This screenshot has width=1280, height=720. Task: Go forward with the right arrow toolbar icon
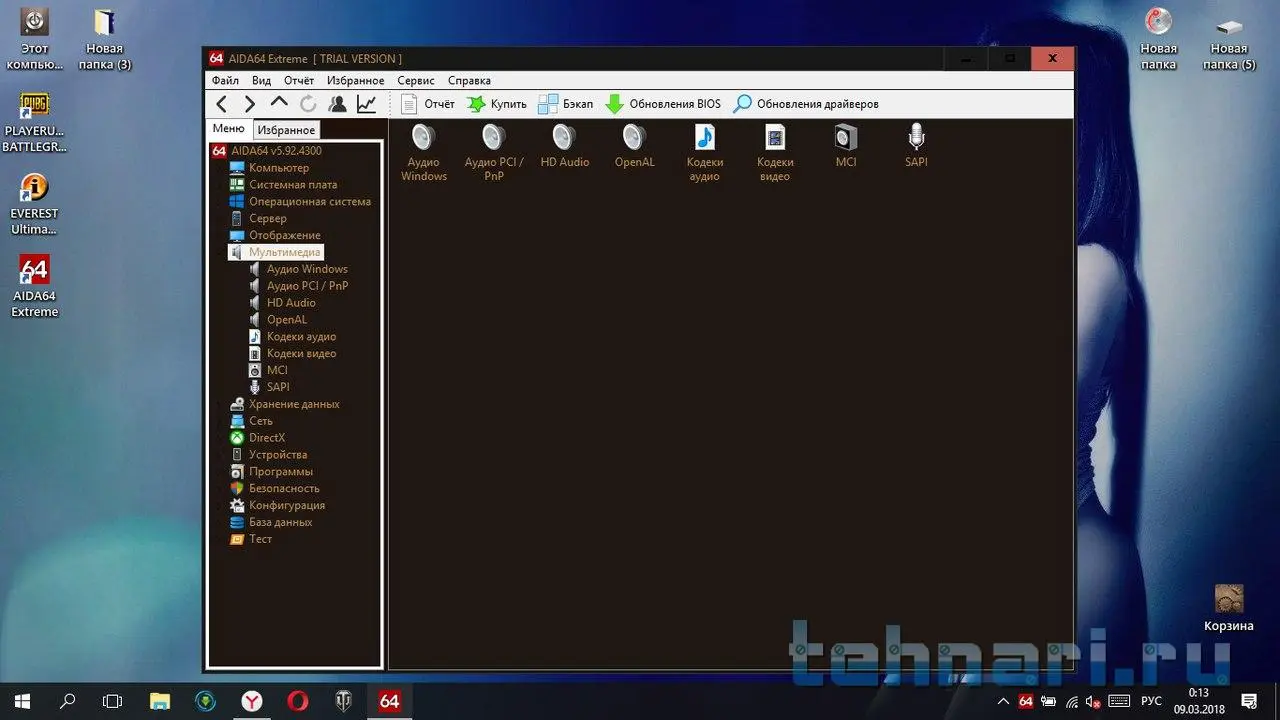pos(250,104)
